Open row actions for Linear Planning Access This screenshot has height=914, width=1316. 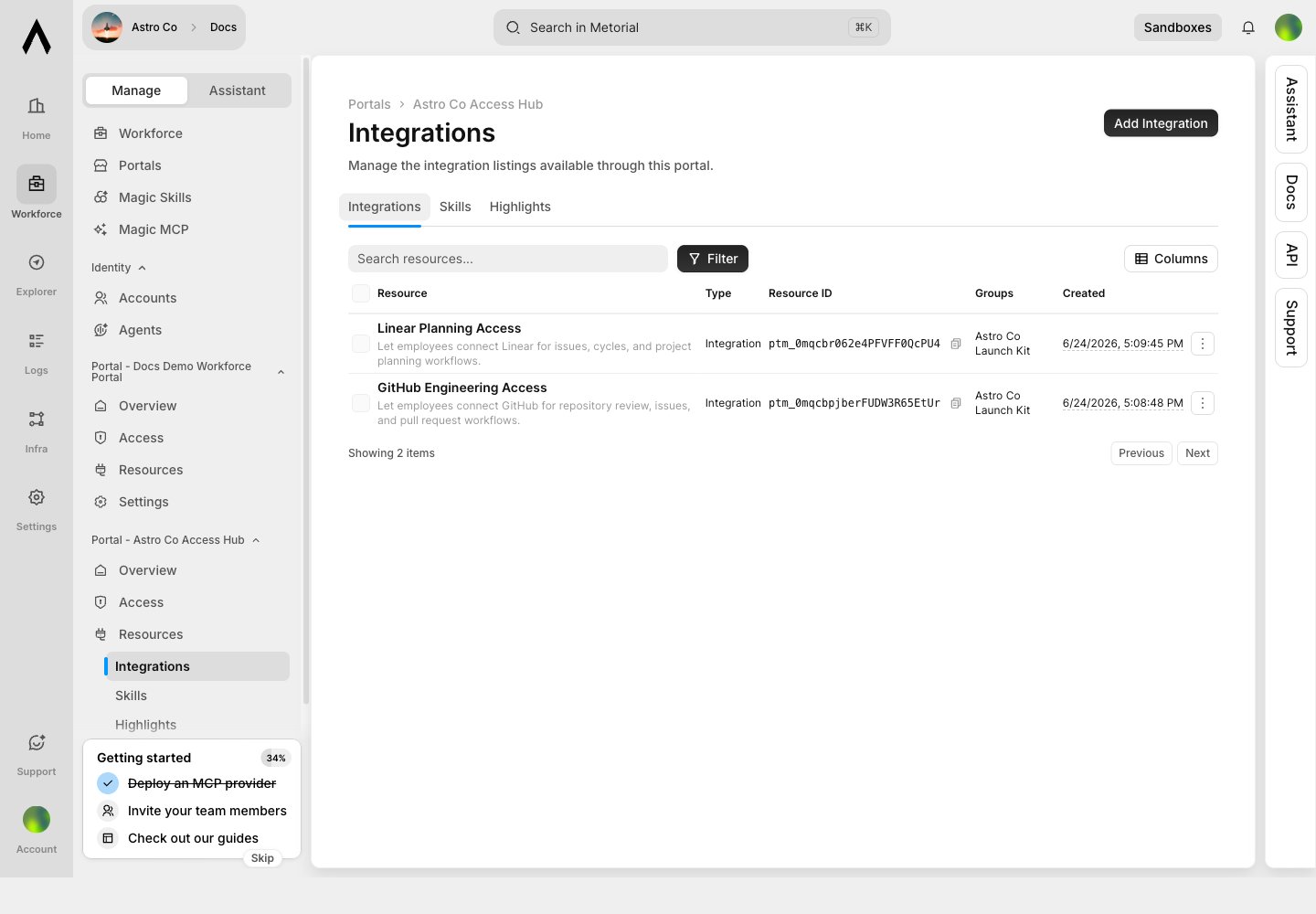tap(1203, 344)
